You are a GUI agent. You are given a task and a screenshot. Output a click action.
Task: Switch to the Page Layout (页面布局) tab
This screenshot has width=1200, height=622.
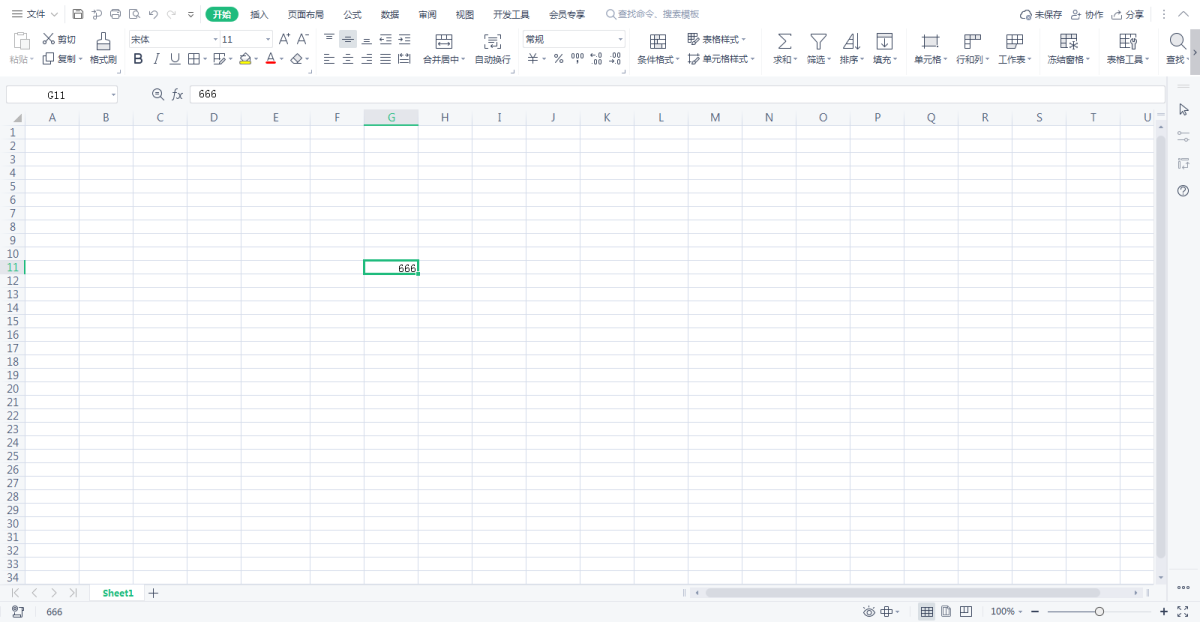306,15
